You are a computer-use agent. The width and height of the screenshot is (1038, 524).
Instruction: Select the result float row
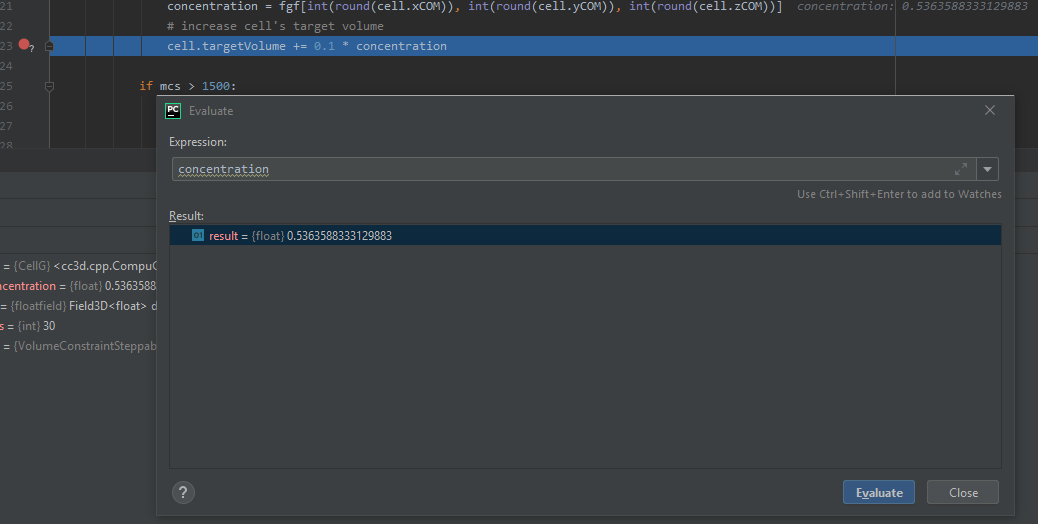tap(585, 236)
